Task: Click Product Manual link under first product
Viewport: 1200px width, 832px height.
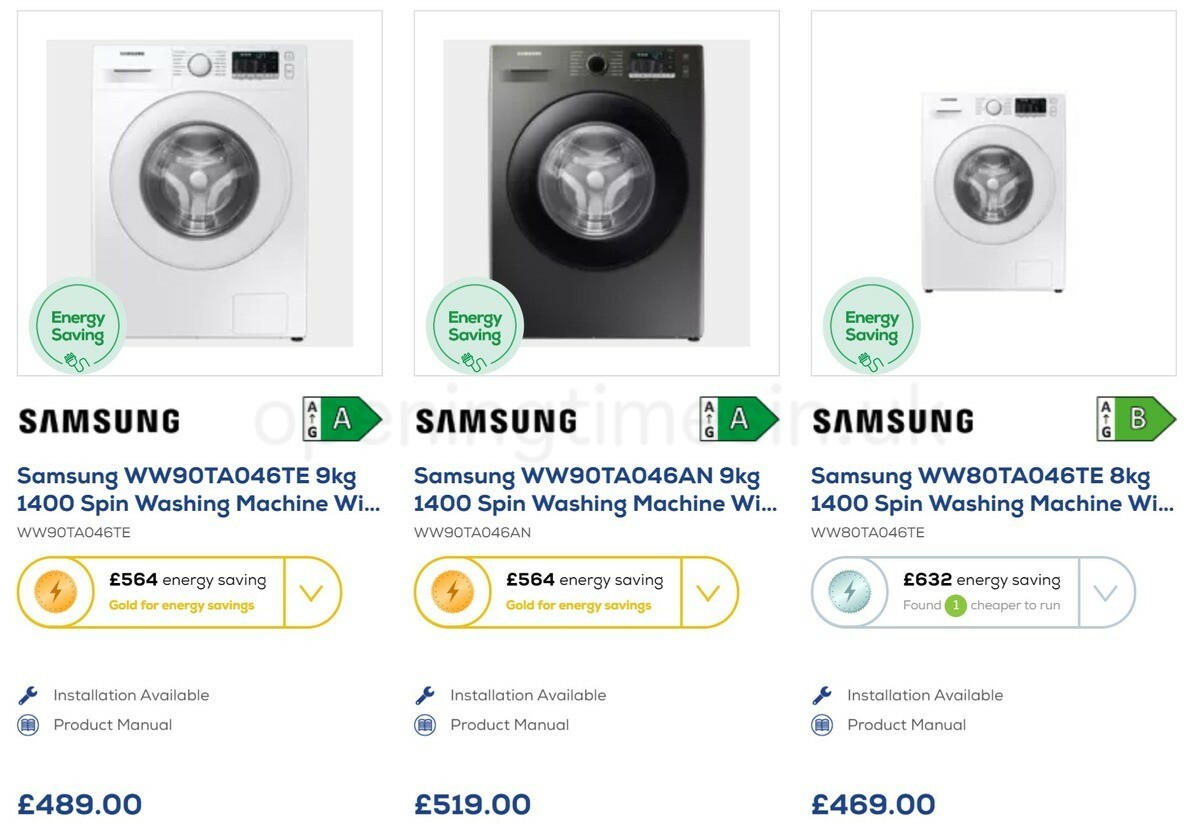Action: 114,724
